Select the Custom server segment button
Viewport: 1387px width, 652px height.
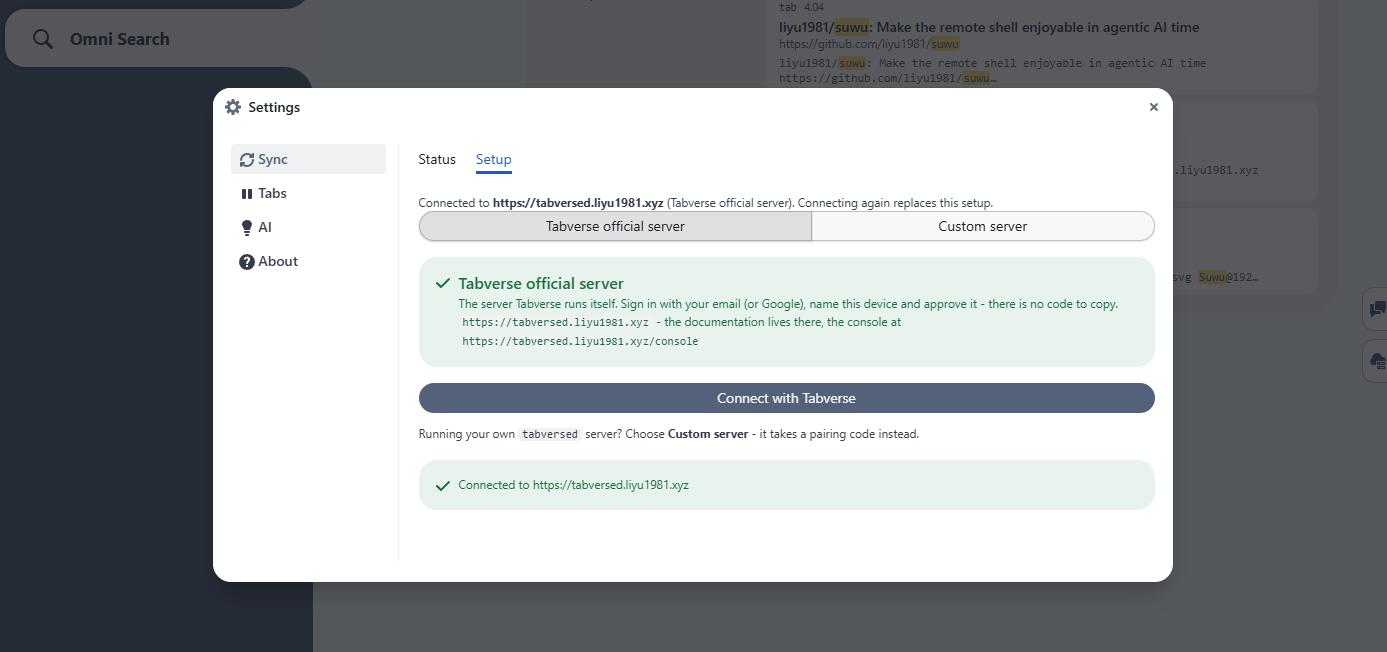[983, 226]
